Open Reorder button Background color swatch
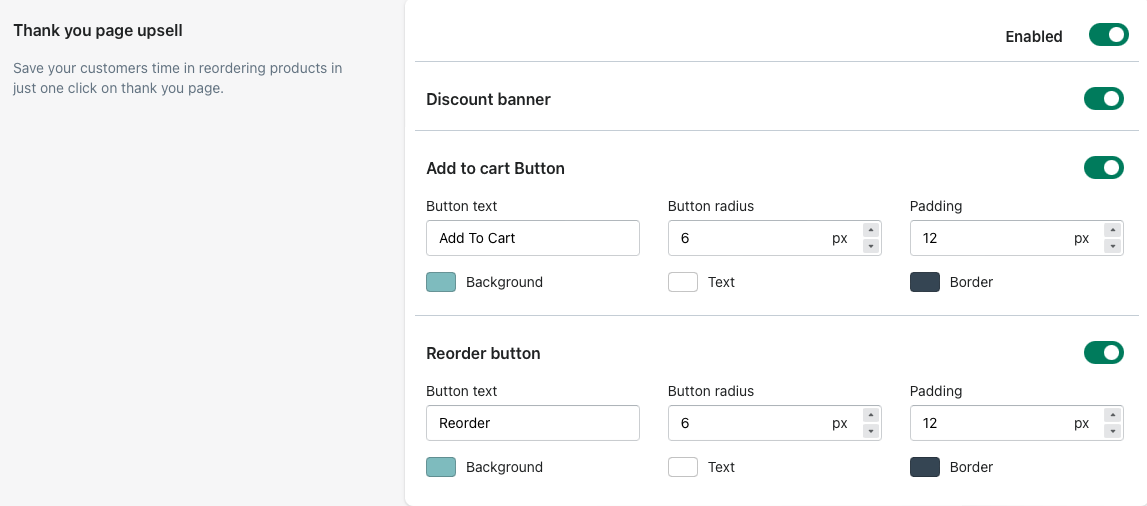This screenshot has height=506, width=1147. click(x=441, y=467)
